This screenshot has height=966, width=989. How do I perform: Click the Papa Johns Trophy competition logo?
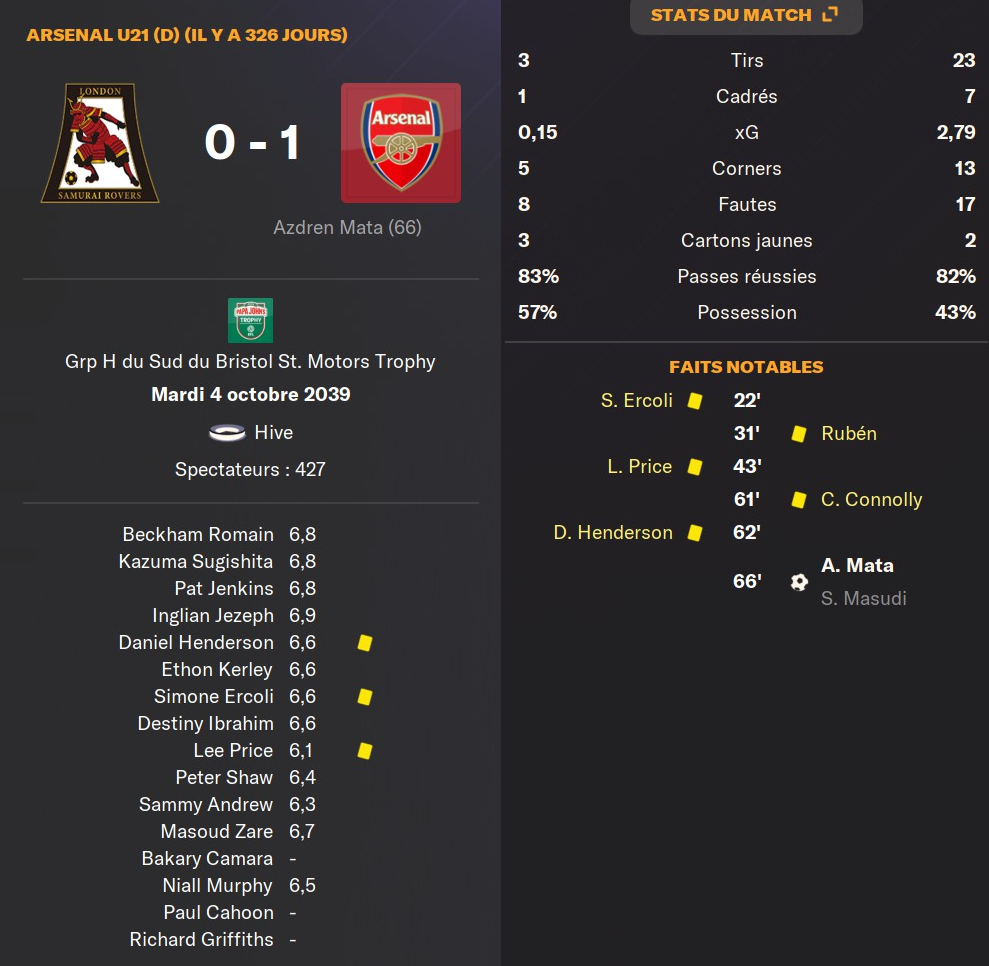click(x=250, y=320)
